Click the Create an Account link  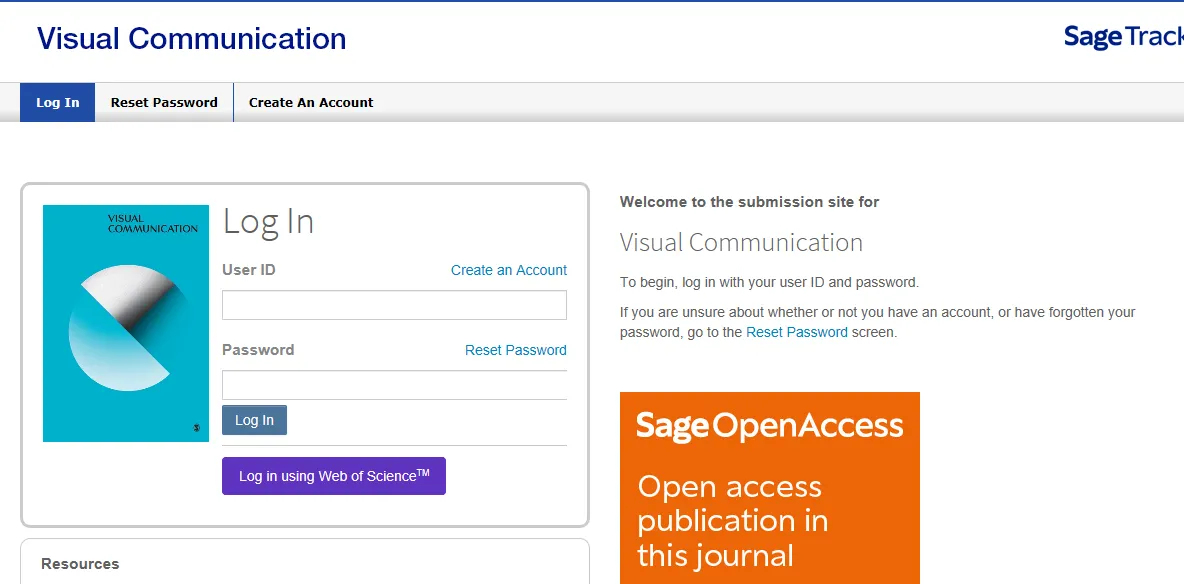[509, 270]
